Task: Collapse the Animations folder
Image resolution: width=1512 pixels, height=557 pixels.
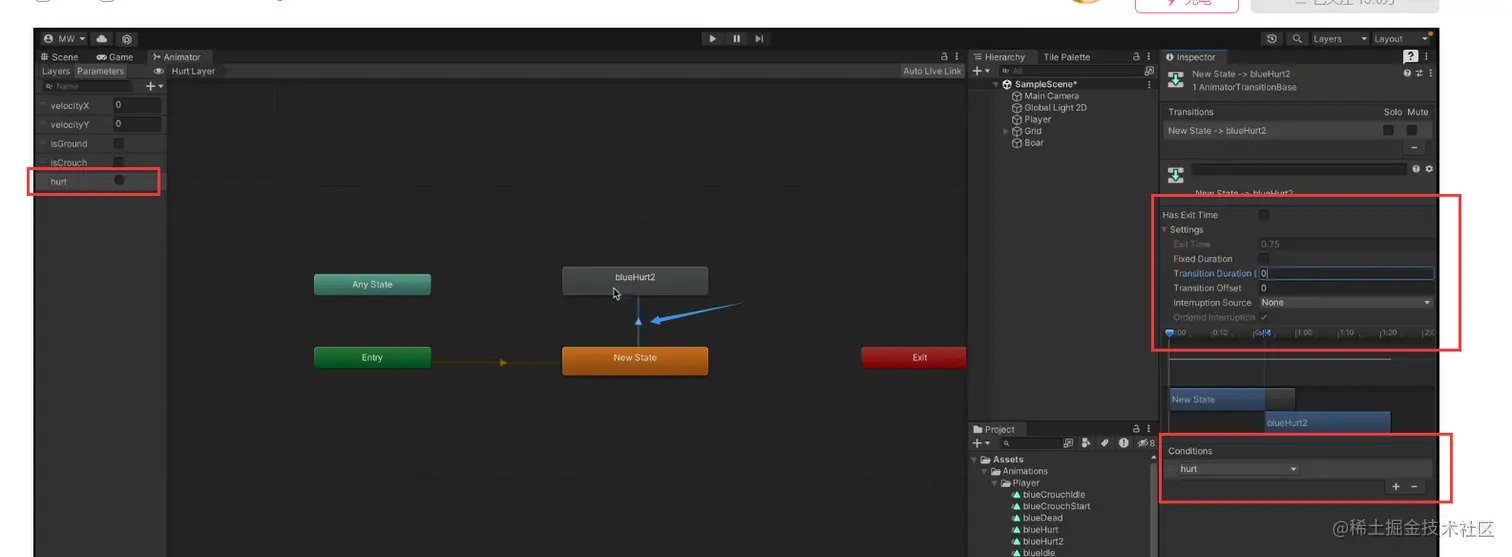Action: pyautogui.click(x=983, y=471)
